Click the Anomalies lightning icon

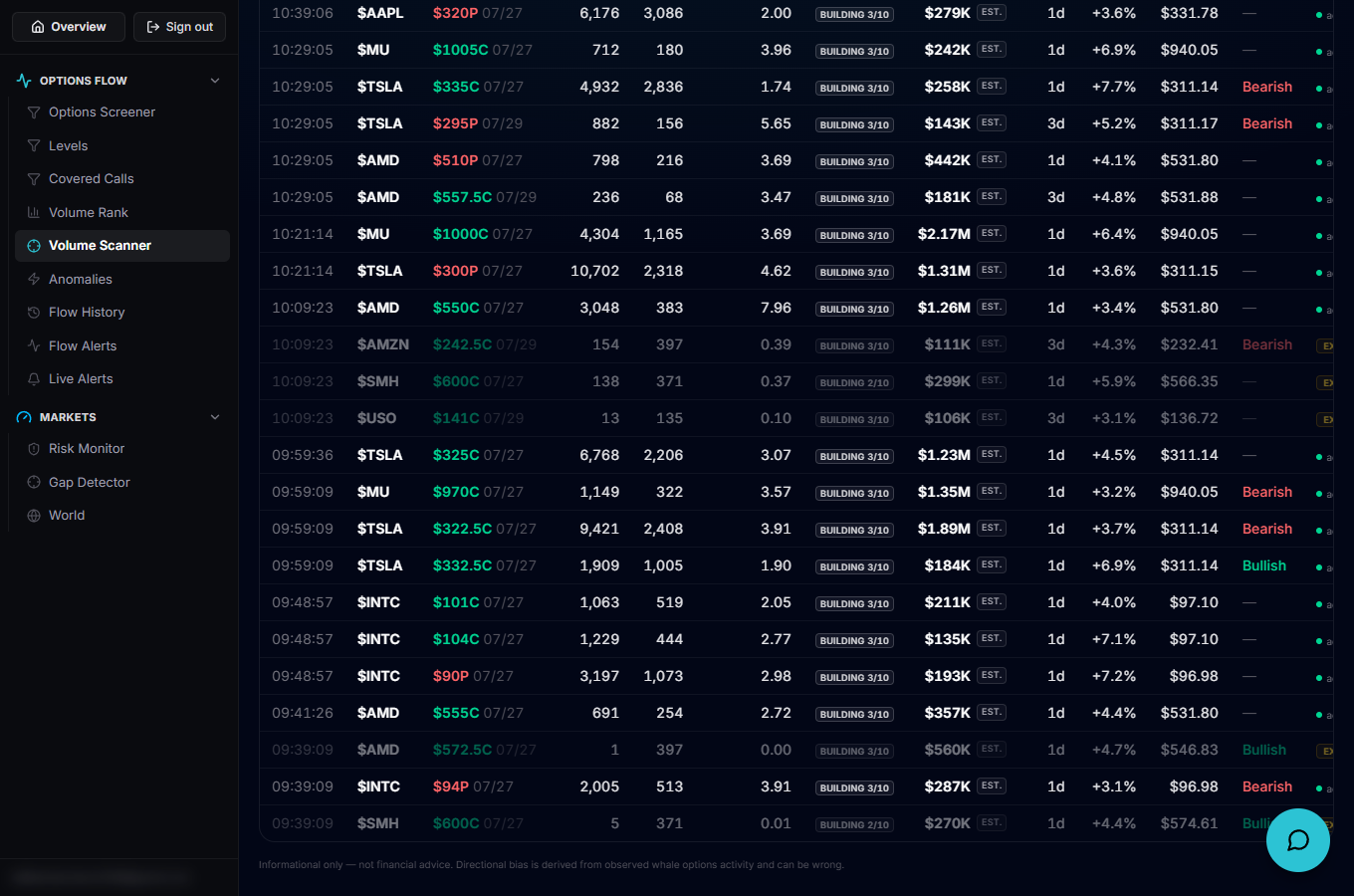click(x=34, y=280)
